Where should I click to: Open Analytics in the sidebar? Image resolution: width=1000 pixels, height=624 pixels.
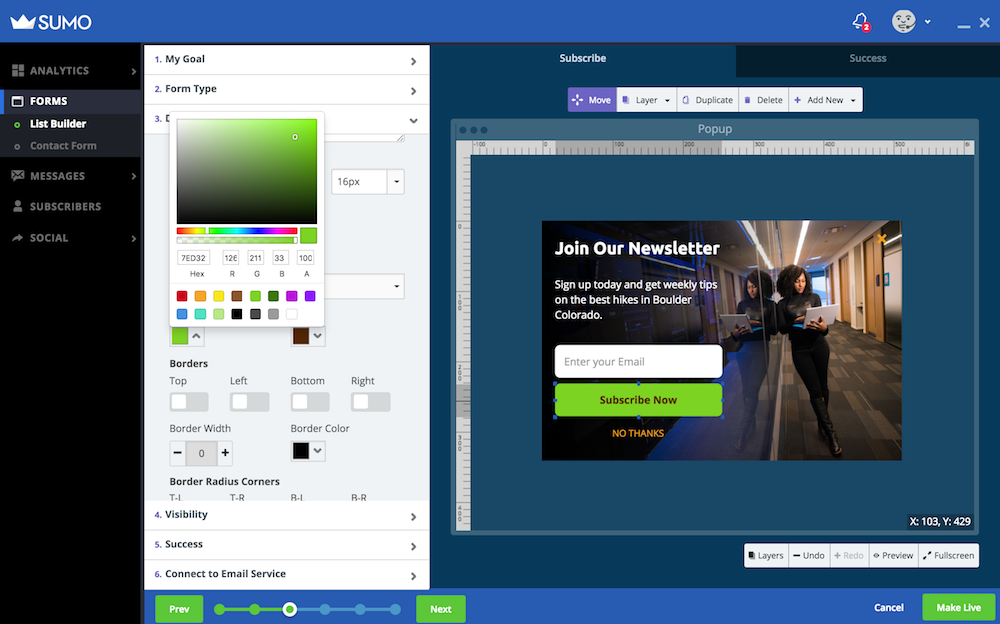pos(70,70)
